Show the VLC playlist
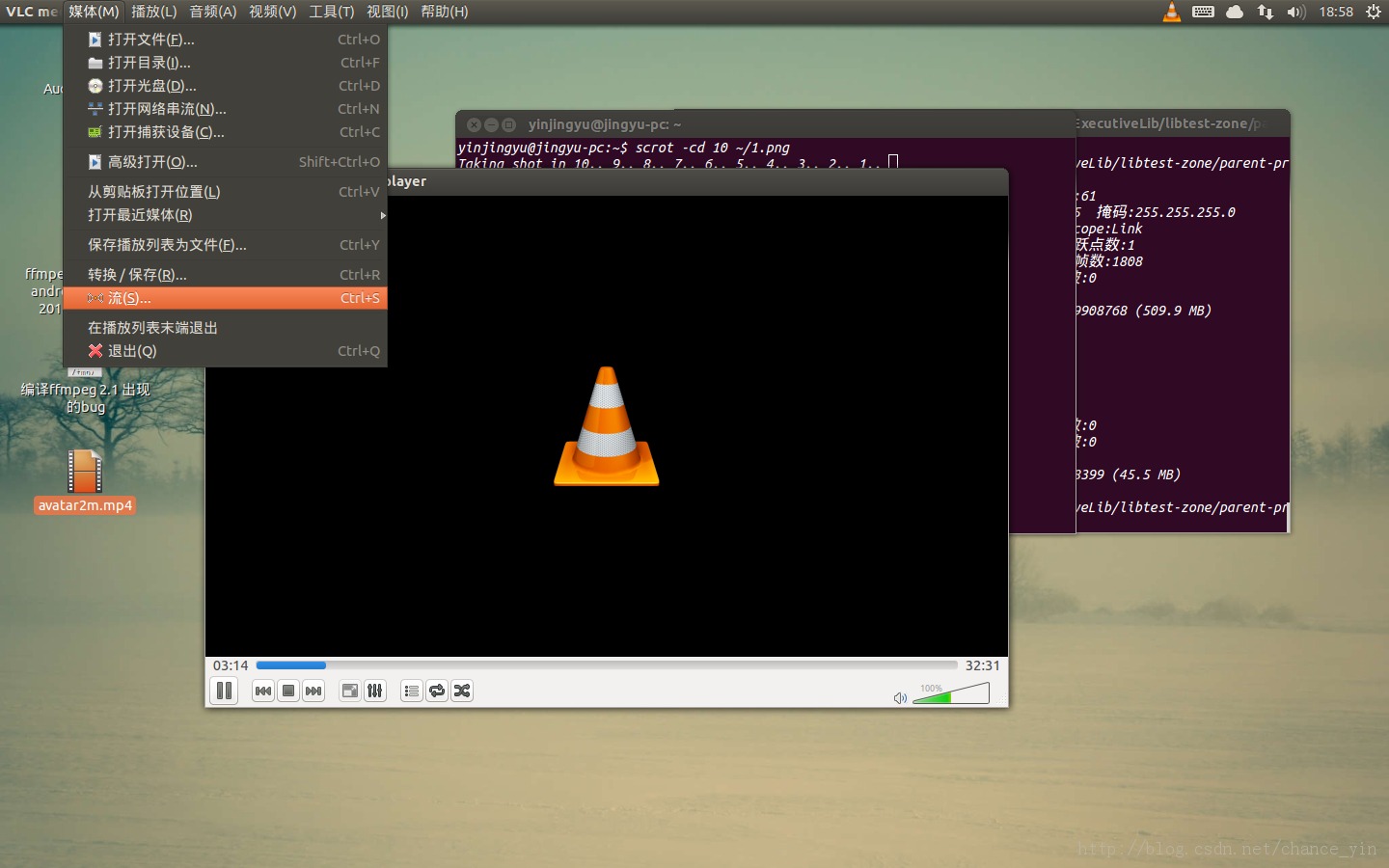The image size is (1389, 868). click(x=411, y=691)
